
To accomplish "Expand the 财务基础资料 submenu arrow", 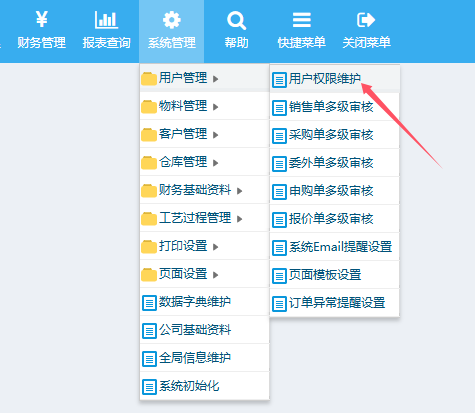I will pyautogui.click(x=239, y=191).
